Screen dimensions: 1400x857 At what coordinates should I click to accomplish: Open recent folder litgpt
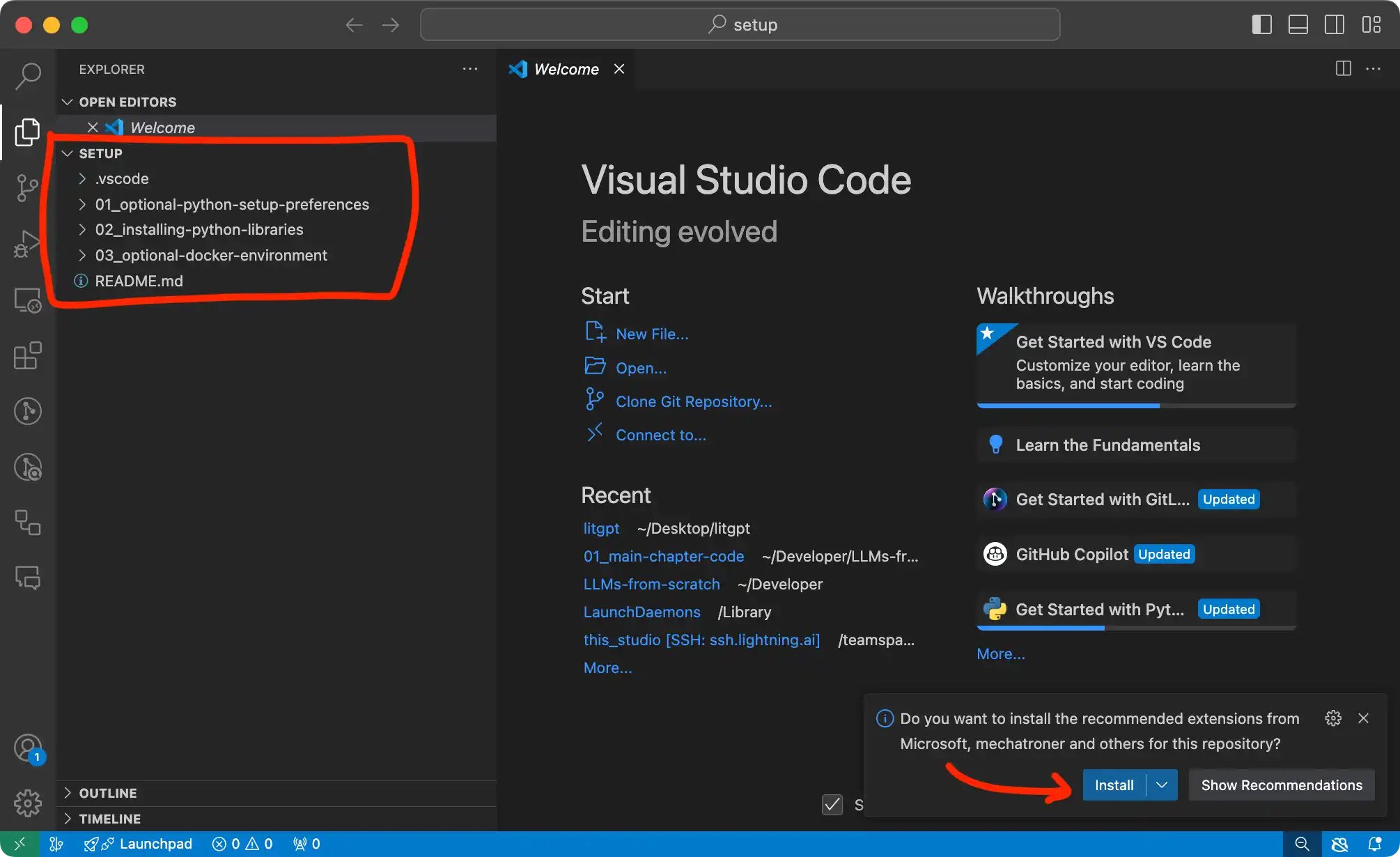pos(601,528)
